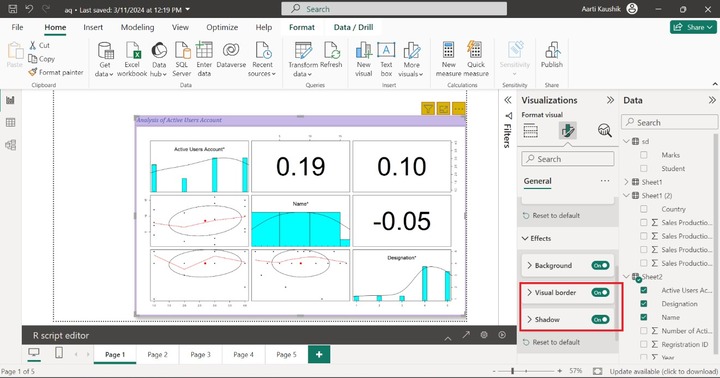Click Update available link
Screen dimensions: 720x378
tap(664, 371)
